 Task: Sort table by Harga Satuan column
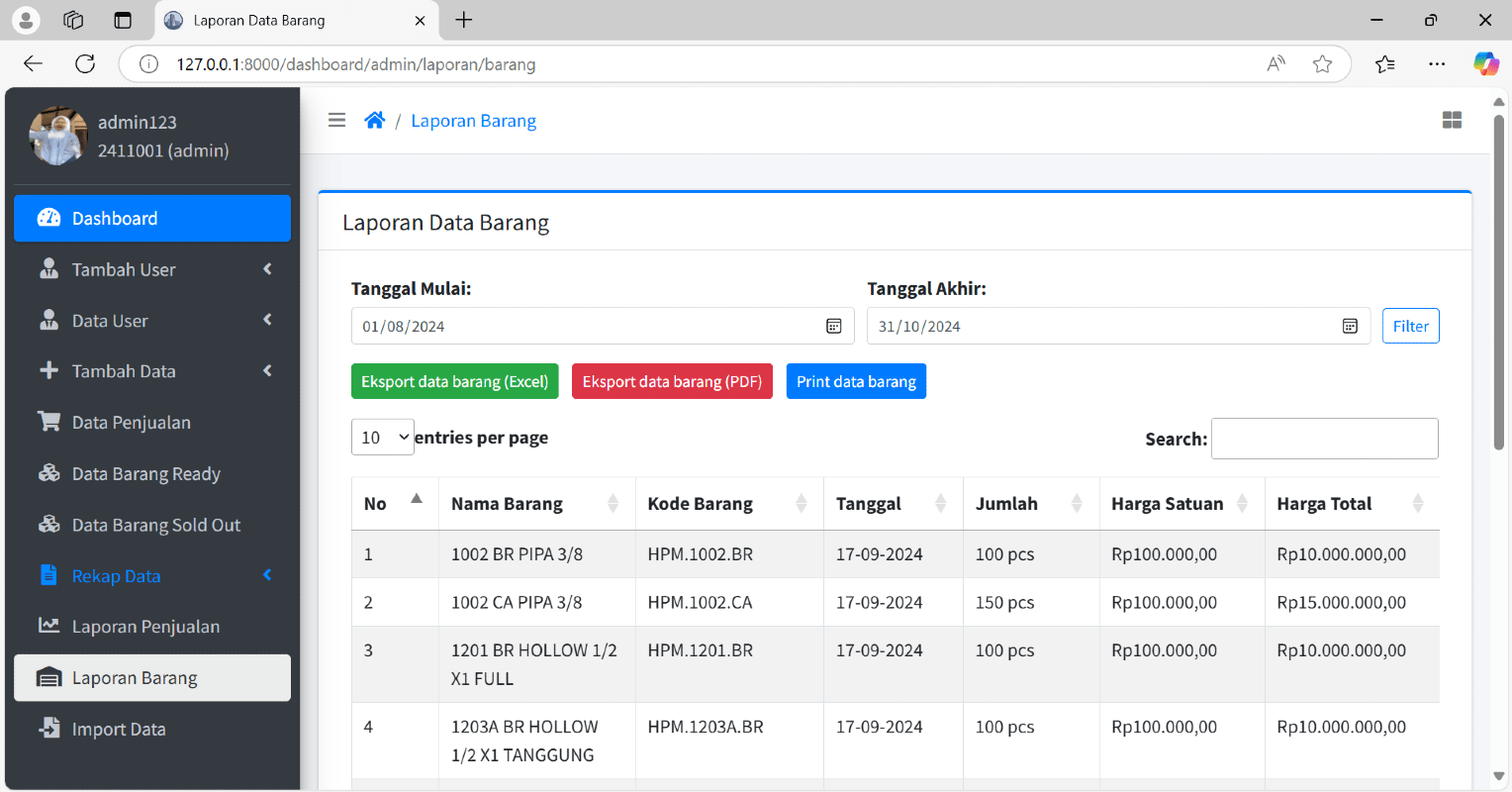coord(1181,504)
